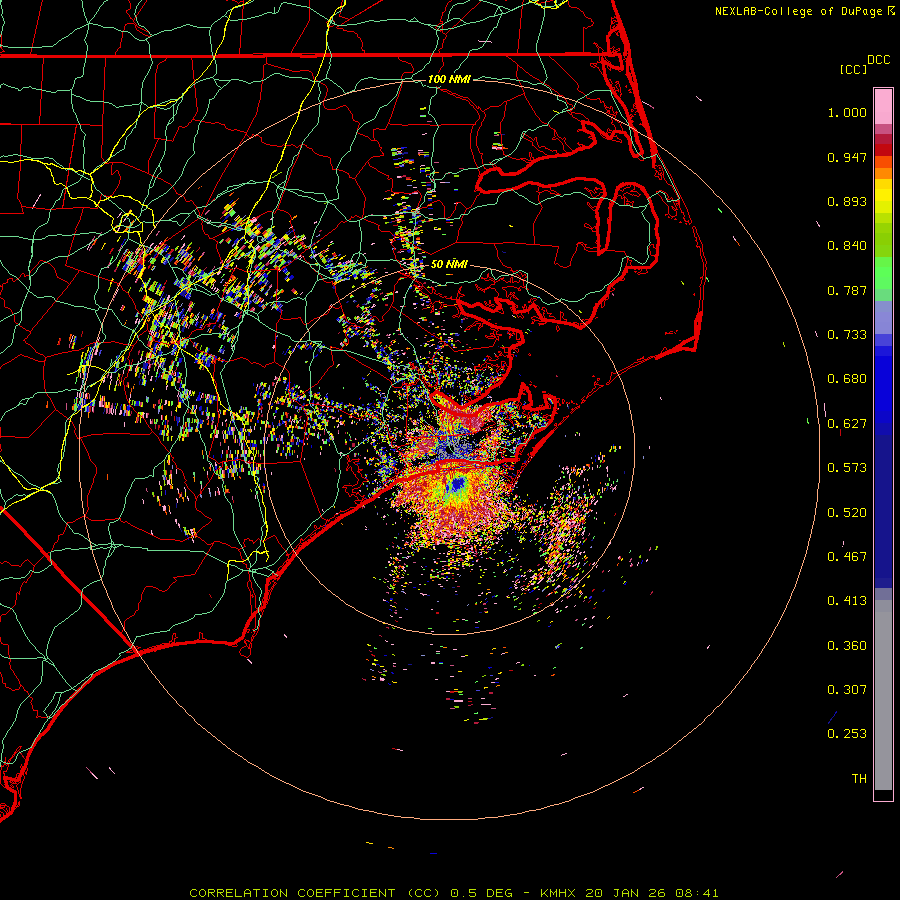
Task: Click the 0.413 scale value
Action: pos(847,601)
